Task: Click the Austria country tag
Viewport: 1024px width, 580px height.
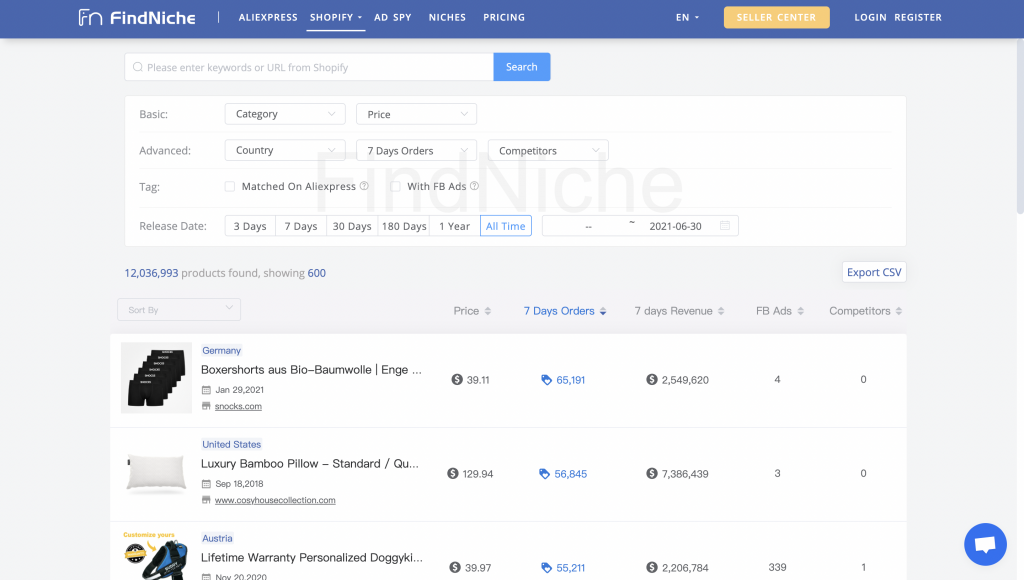Action: (217, 539)
